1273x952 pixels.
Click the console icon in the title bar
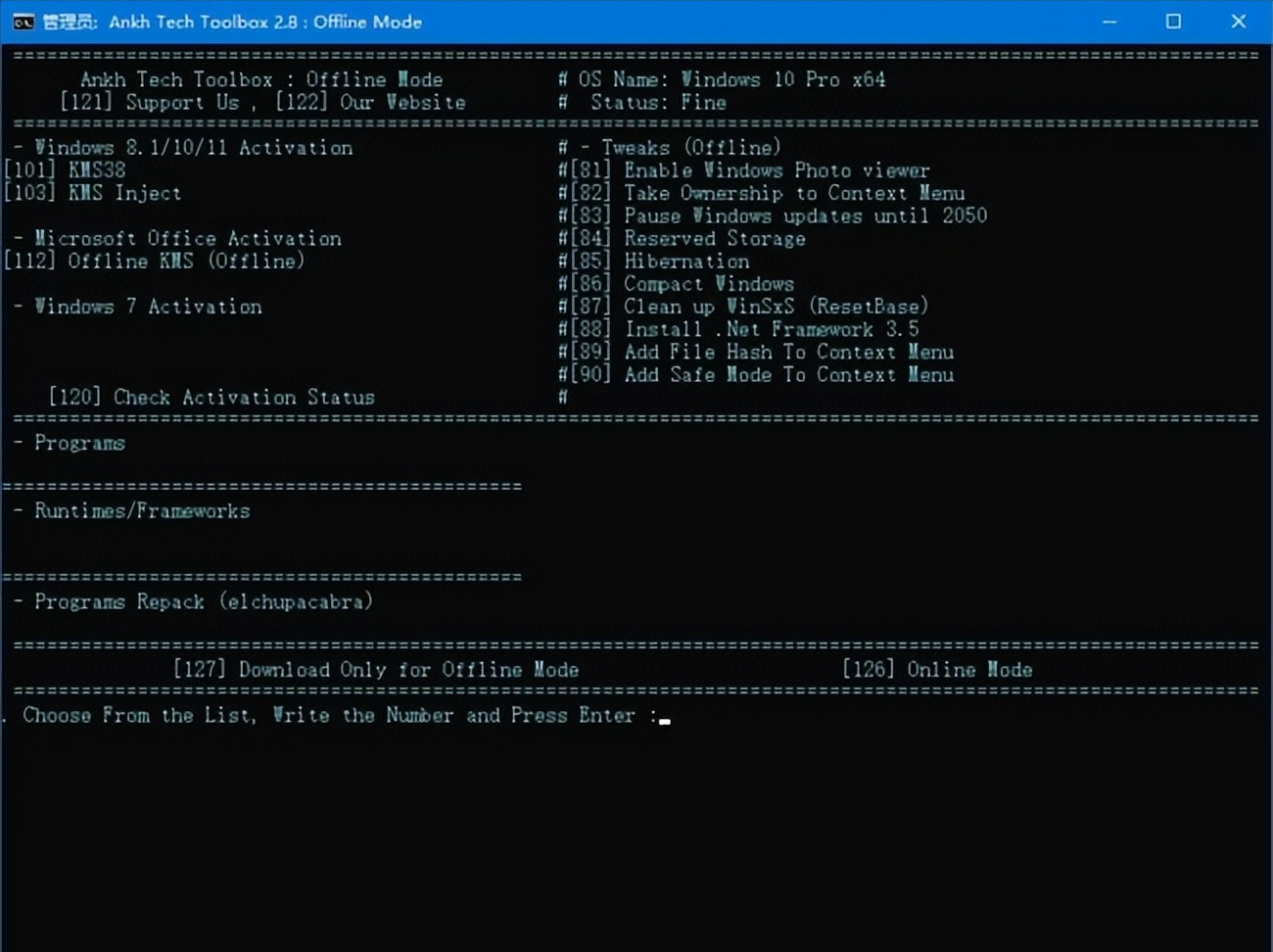coord(24,22)
